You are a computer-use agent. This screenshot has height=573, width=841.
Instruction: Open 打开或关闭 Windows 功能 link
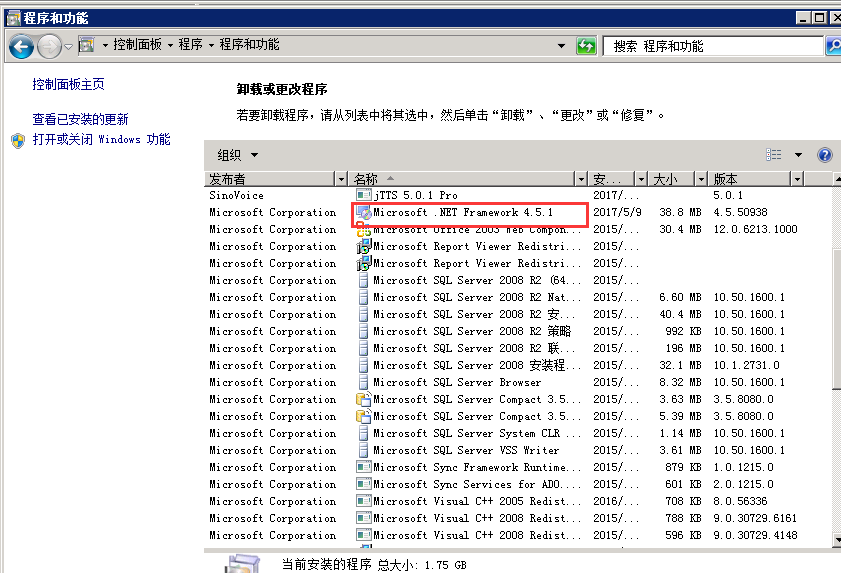click(101, 139)
